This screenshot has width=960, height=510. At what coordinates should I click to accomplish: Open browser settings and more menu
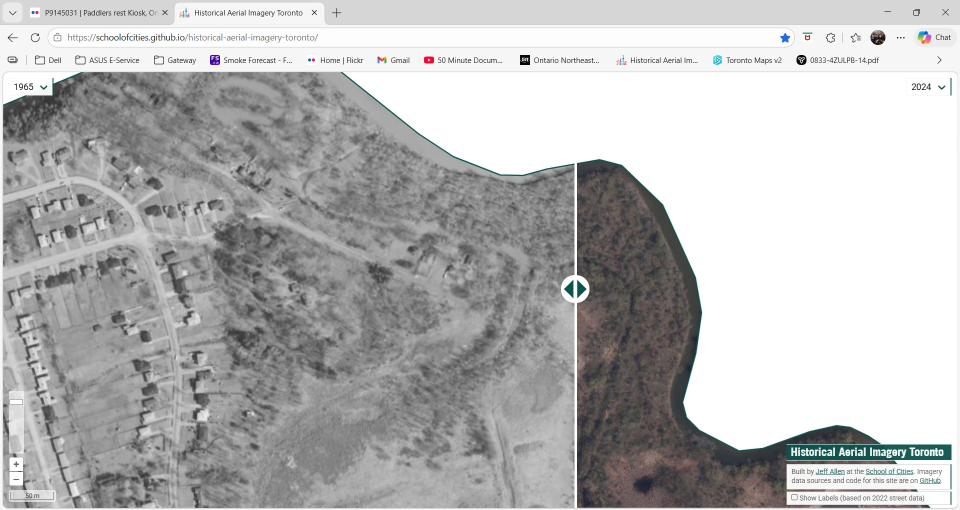[900, 37]
